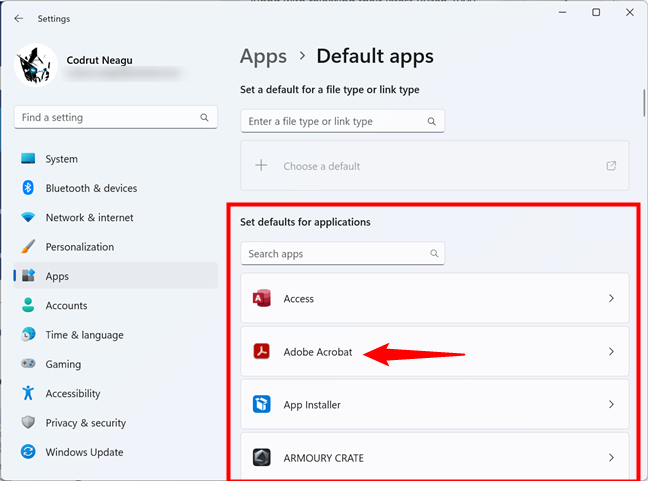Click the Accessibility figure icon
Image resolution: width=648 pixels, height=481 pixels.
click(28, 393)
